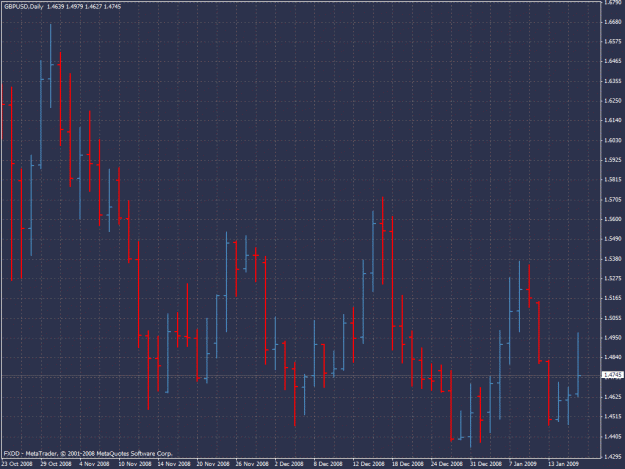
Task: Click the 13 Jan 2009 date label
Action: (x=563, y=464)
